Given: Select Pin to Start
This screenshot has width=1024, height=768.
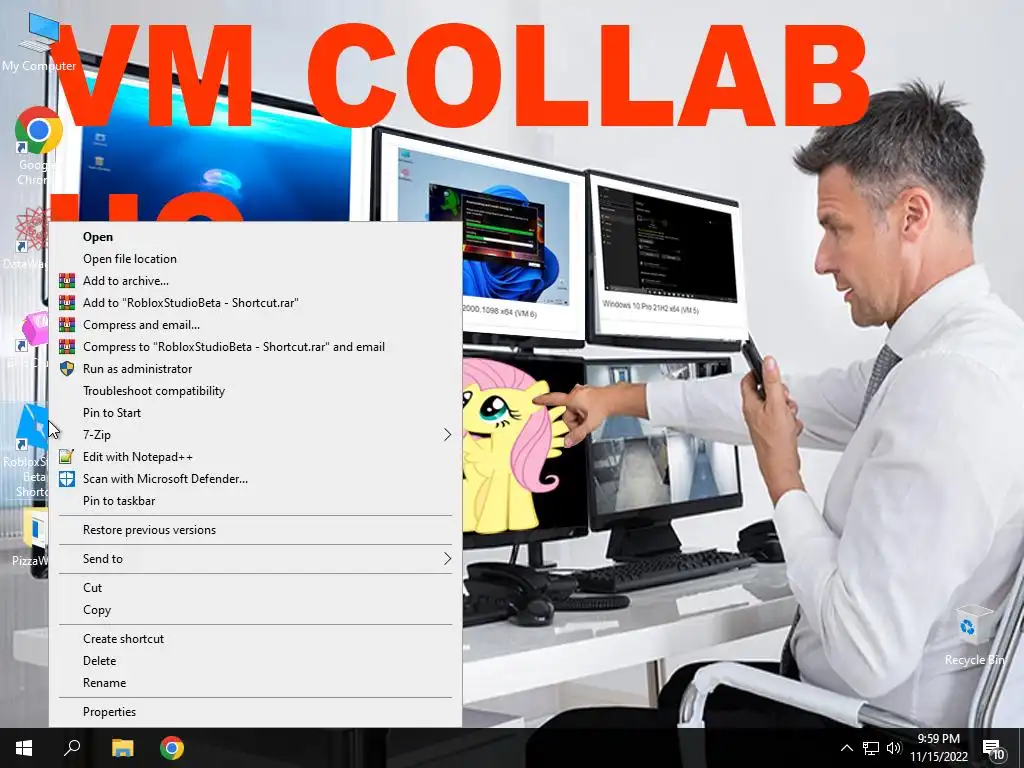Looking at the screenshot, I should tap(255, 413).
